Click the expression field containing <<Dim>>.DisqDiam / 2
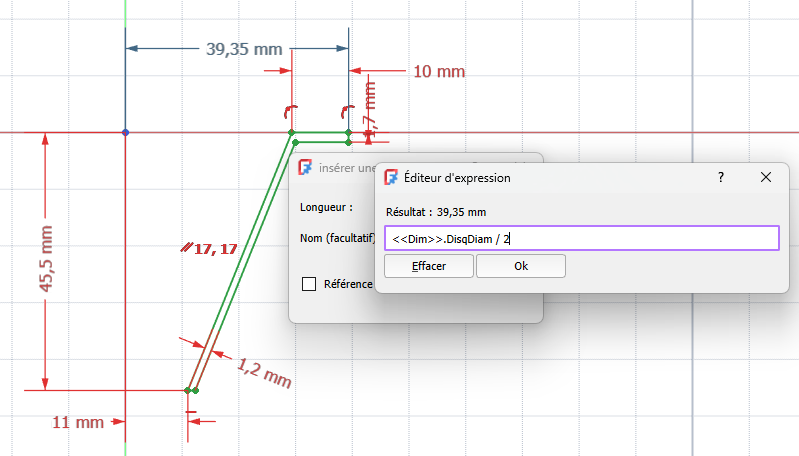Screen dimensions: 799x456 coord(580,239)
